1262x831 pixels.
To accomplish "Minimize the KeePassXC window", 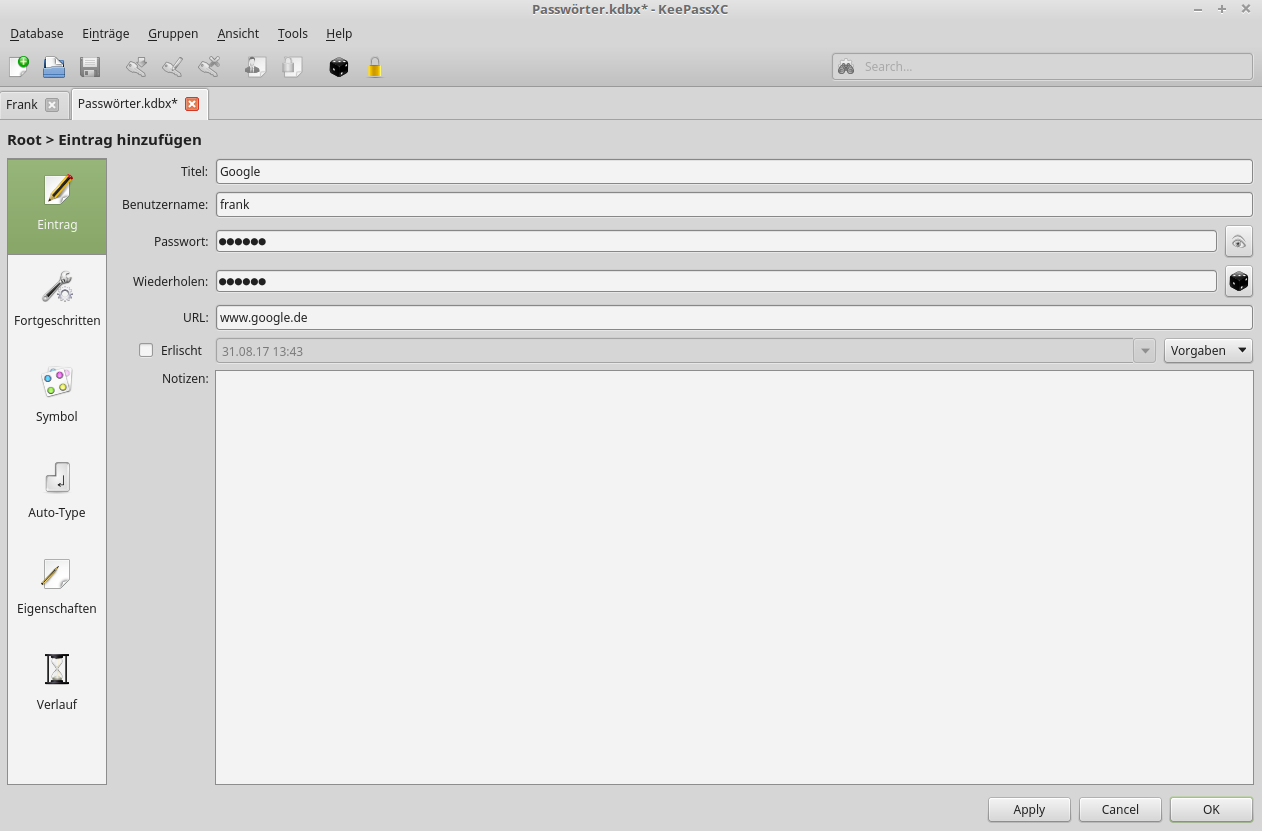I will tap(1198, 9).
